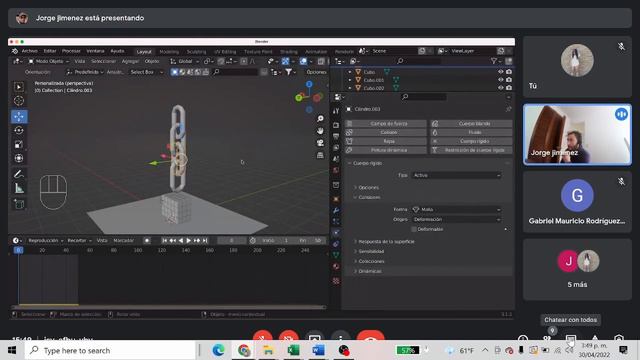Jump to the timeline's first frame button
This screenshot has height=360, width=640.
point(164,240)
